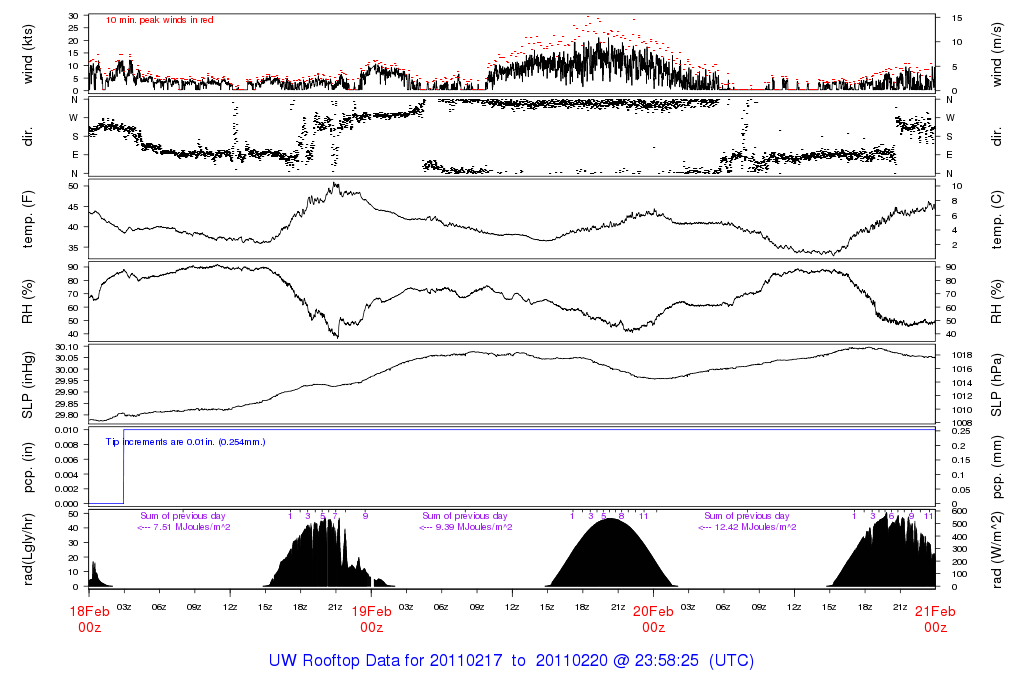
Task: Click the 'SLP (hPa)' axis label
Action: (996, 385)
